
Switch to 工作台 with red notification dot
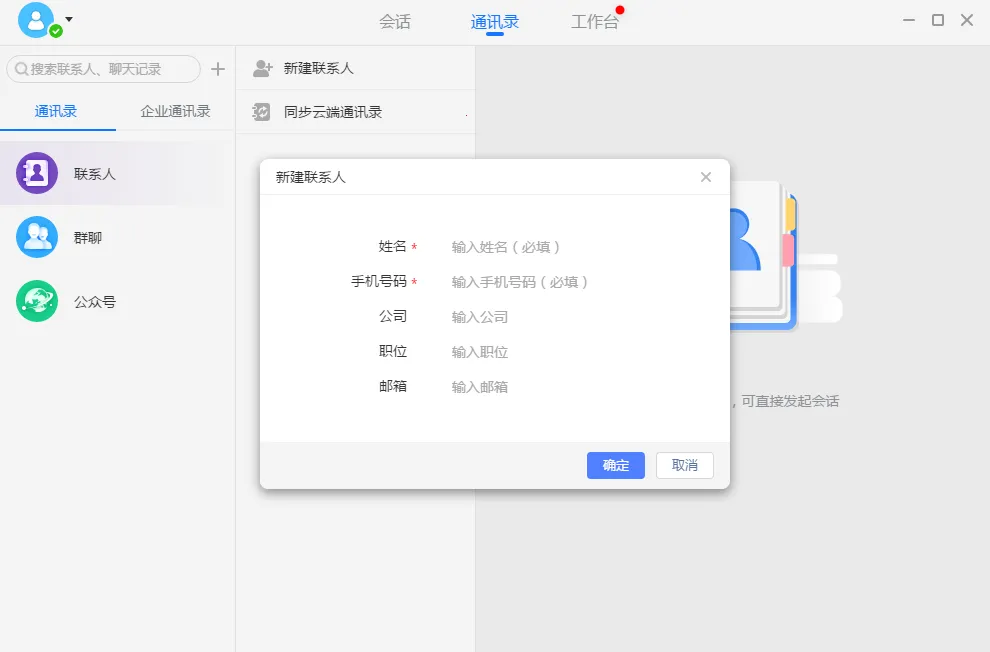click(x=596, y=20)
